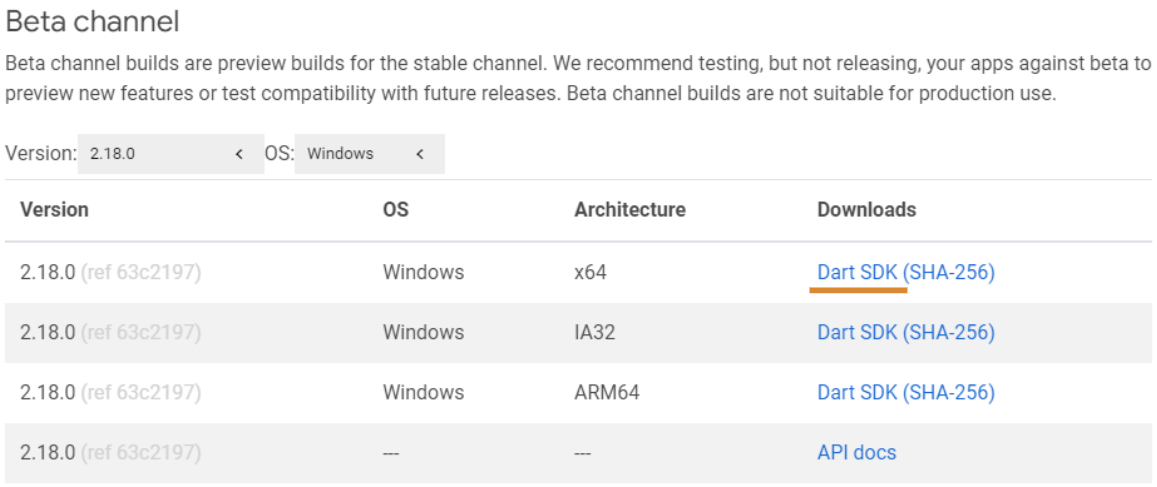Select the x64 architecture cell
This screenshot has width=1157, height=487.
590,273
